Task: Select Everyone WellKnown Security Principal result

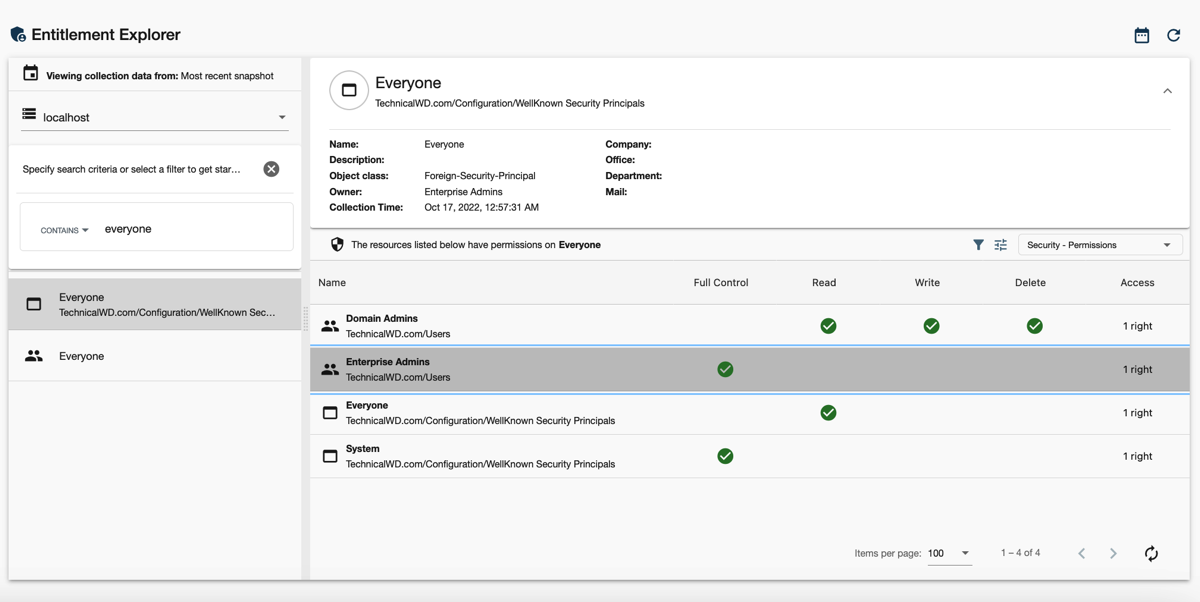Action: 155,304
